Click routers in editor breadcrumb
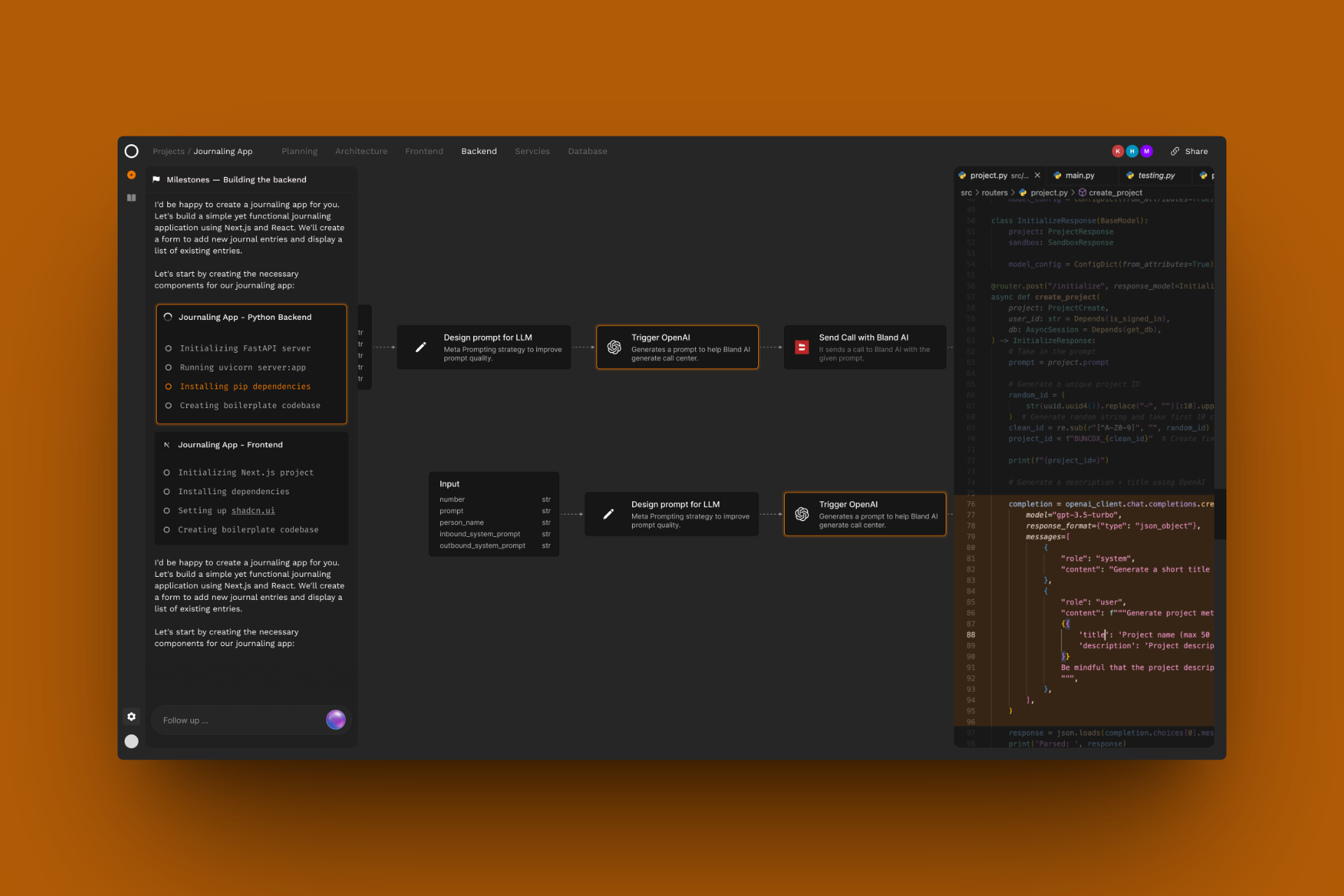 995,192
